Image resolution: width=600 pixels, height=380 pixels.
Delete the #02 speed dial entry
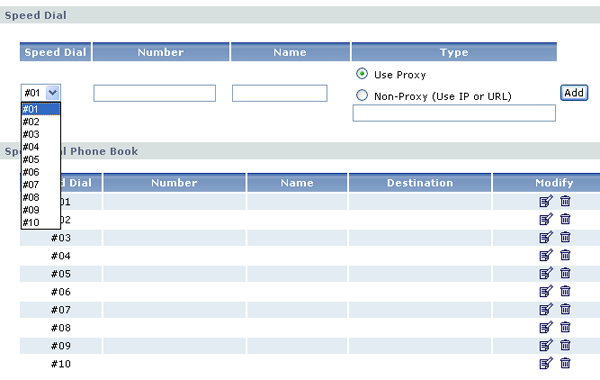click(565, 219)
